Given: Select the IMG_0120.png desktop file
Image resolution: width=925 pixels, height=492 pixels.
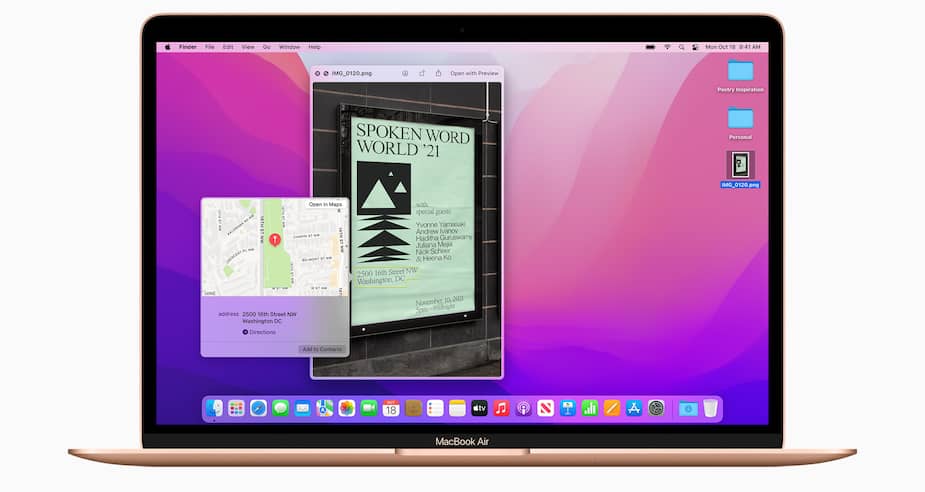Looking at the screenshot, I should pyautogui.click(x=740, y=170).
